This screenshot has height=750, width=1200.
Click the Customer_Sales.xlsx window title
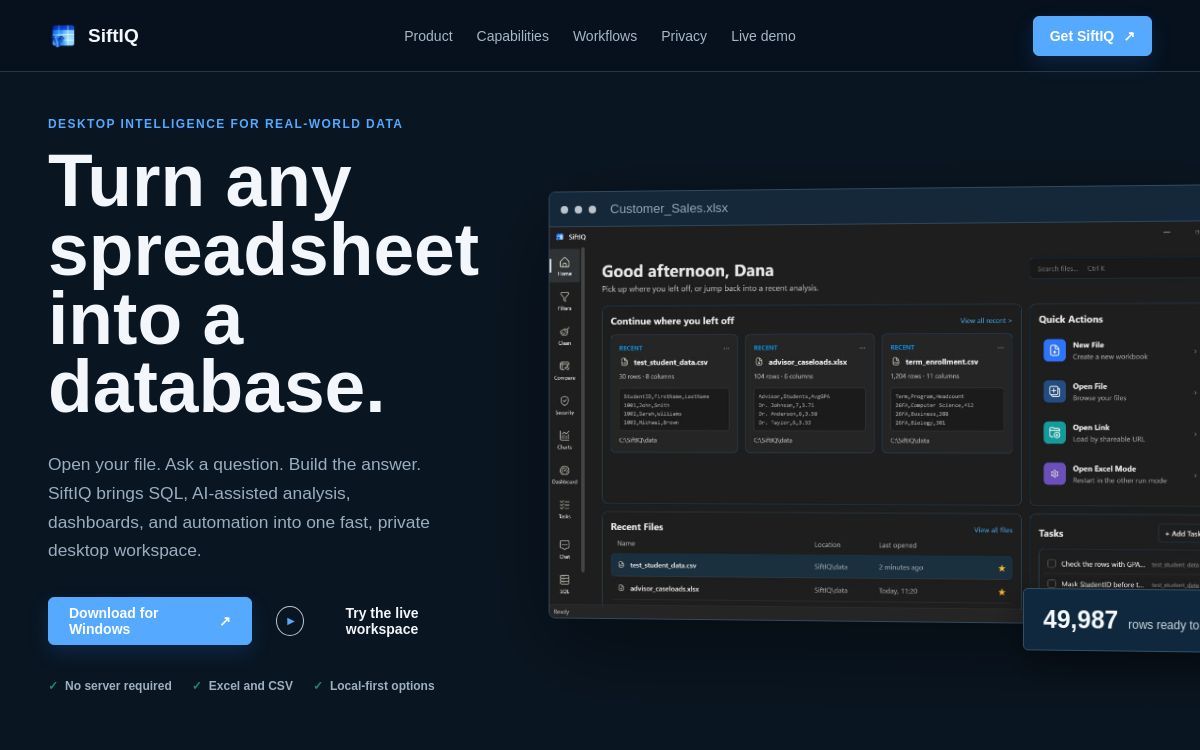(669, 208)
